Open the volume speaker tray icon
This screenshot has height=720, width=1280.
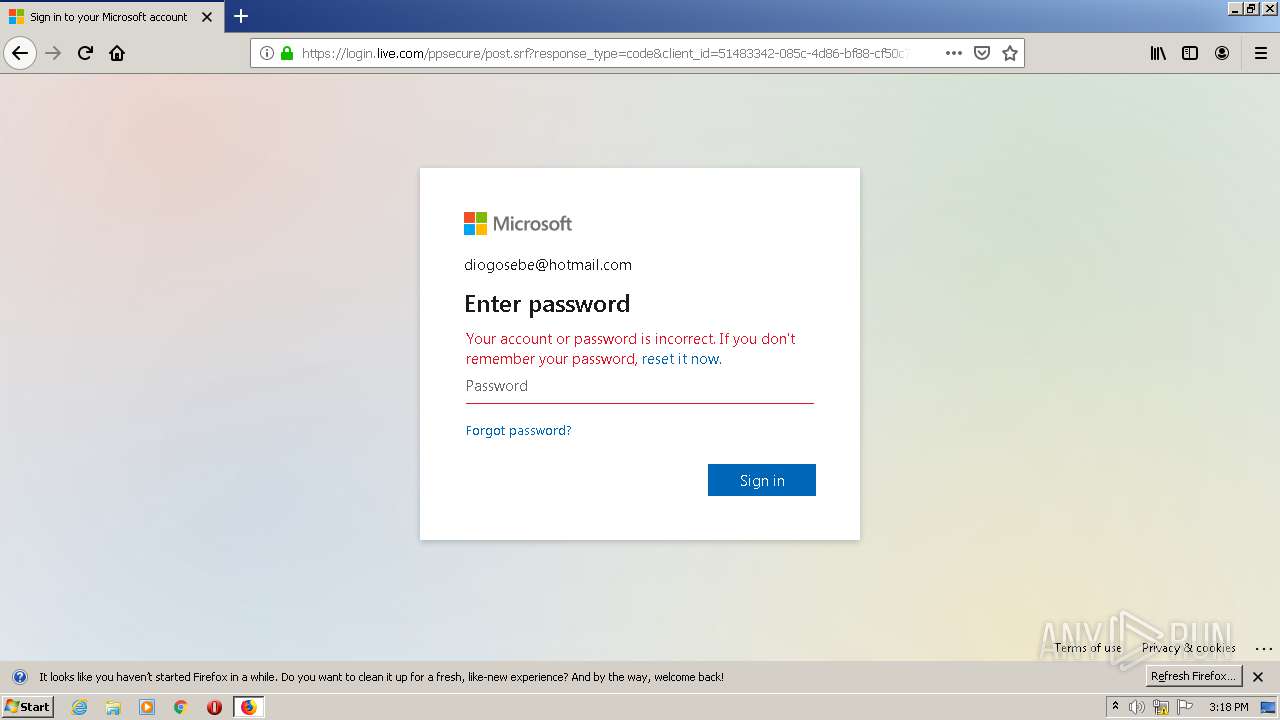pos(1137,707)
